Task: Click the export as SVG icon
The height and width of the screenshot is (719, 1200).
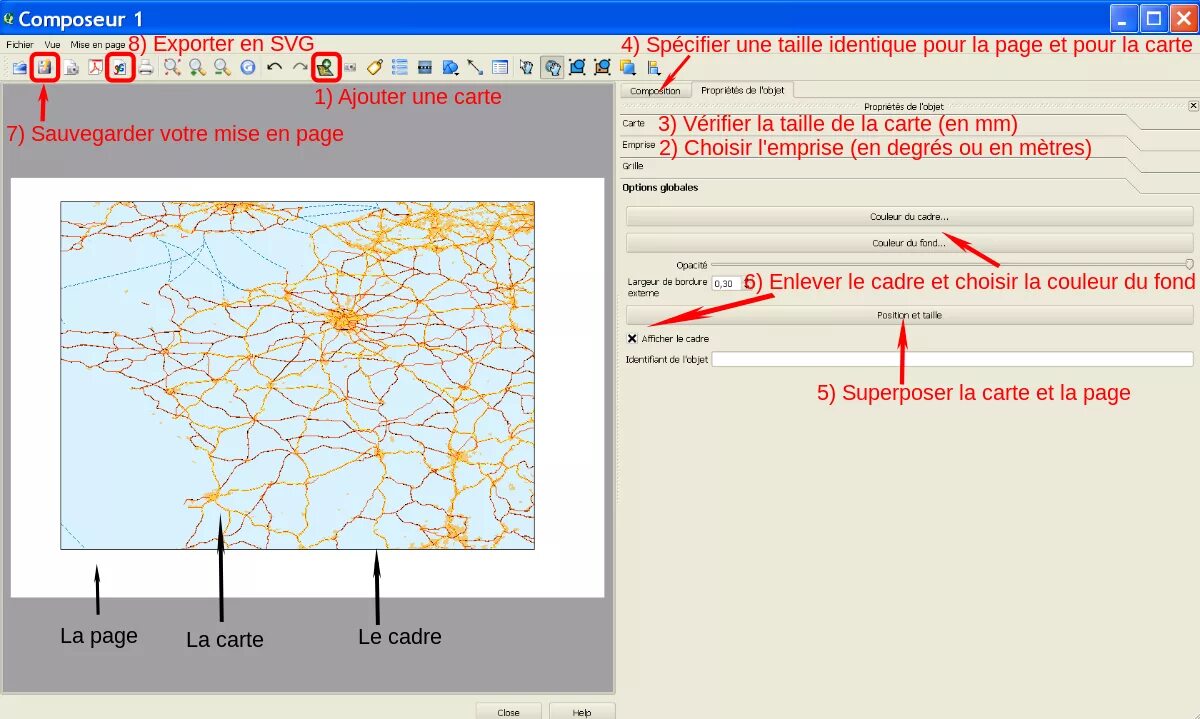Action: point(120,68)
